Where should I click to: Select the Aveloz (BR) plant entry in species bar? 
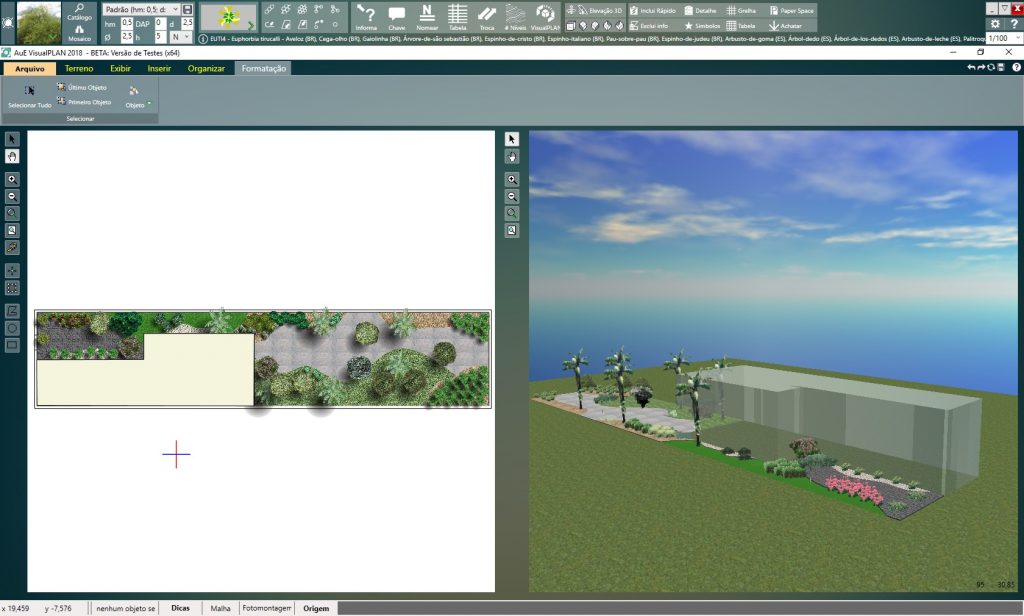(x=300, y=36)
